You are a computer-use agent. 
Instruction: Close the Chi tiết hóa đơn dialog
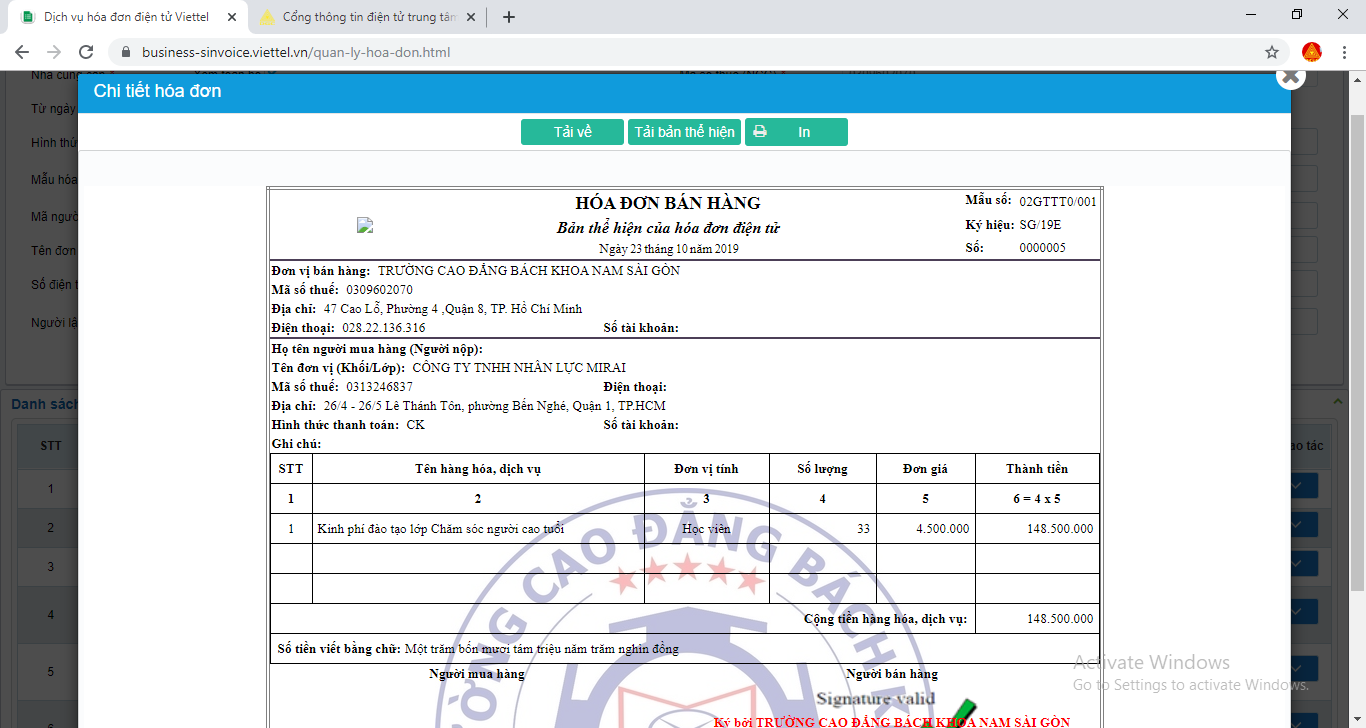coord(1290,76)
